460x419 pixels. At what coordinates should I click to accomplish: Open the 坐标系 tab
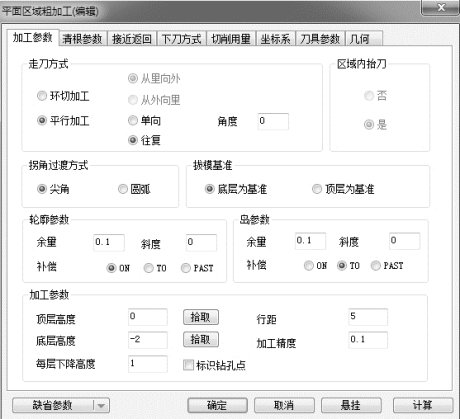click(x=275, y=39)
